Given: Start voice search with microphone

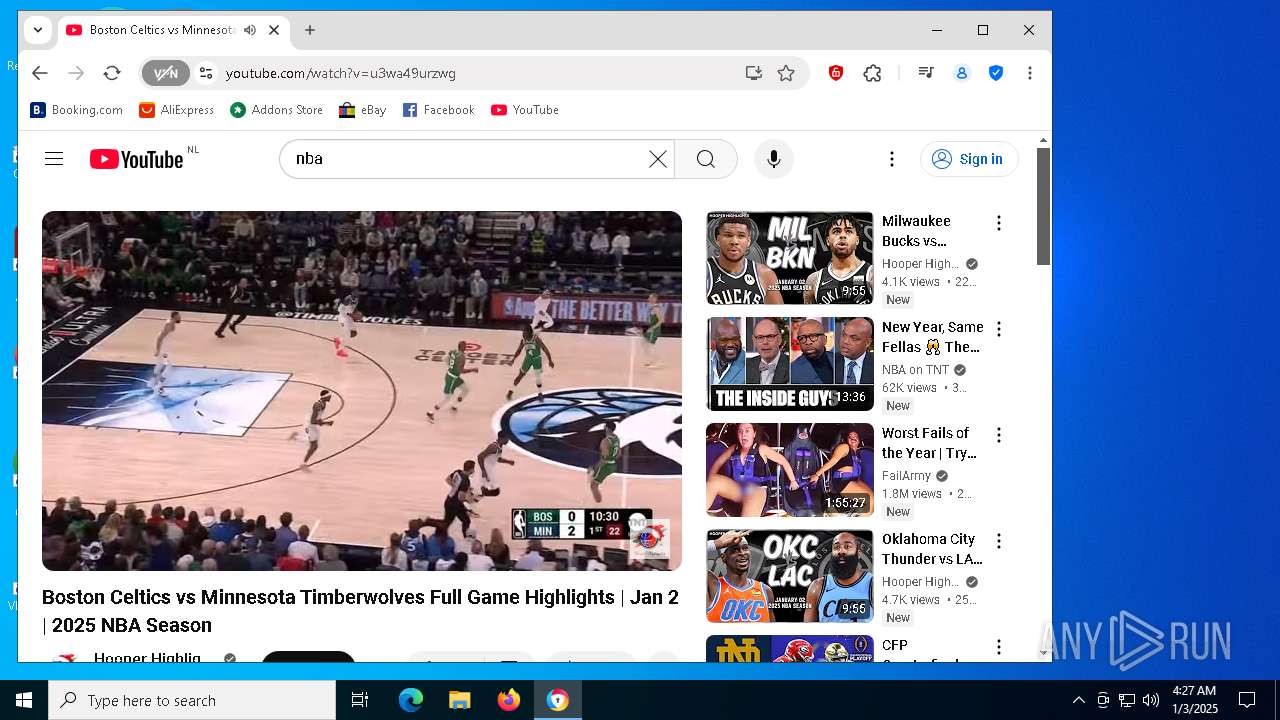Looking at the screenshot, I should [773, 159].
